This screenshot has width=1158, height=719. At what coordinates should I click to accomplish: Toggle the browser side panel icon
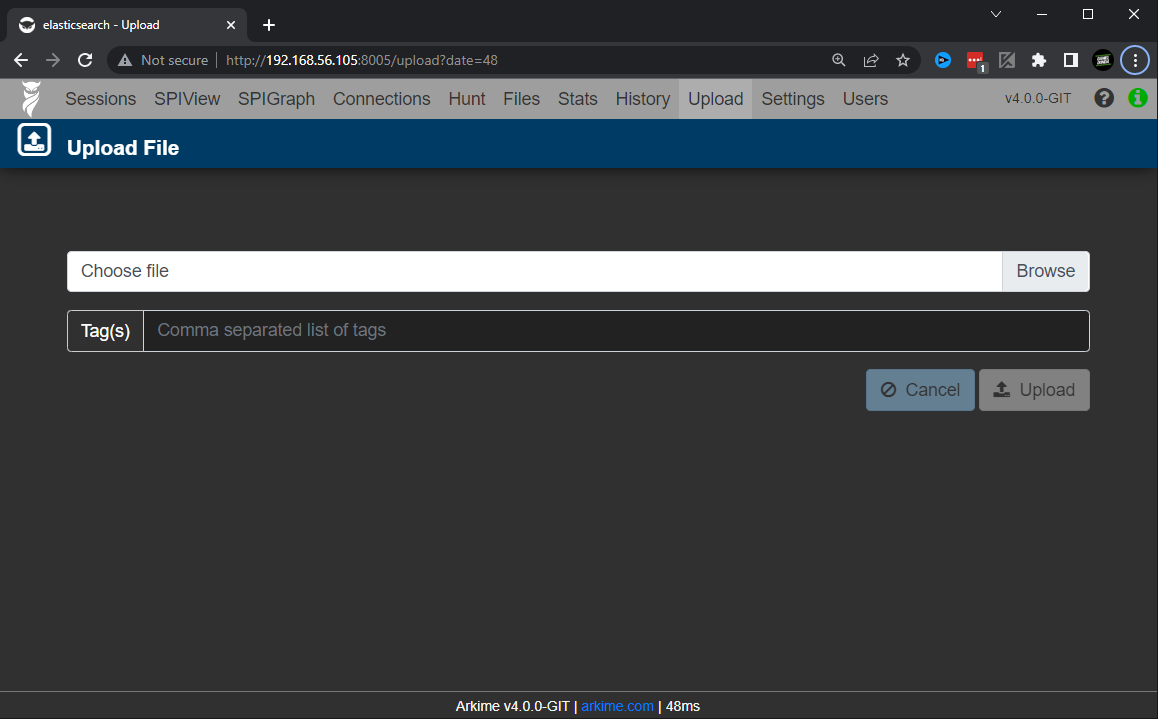[1070, 61]
